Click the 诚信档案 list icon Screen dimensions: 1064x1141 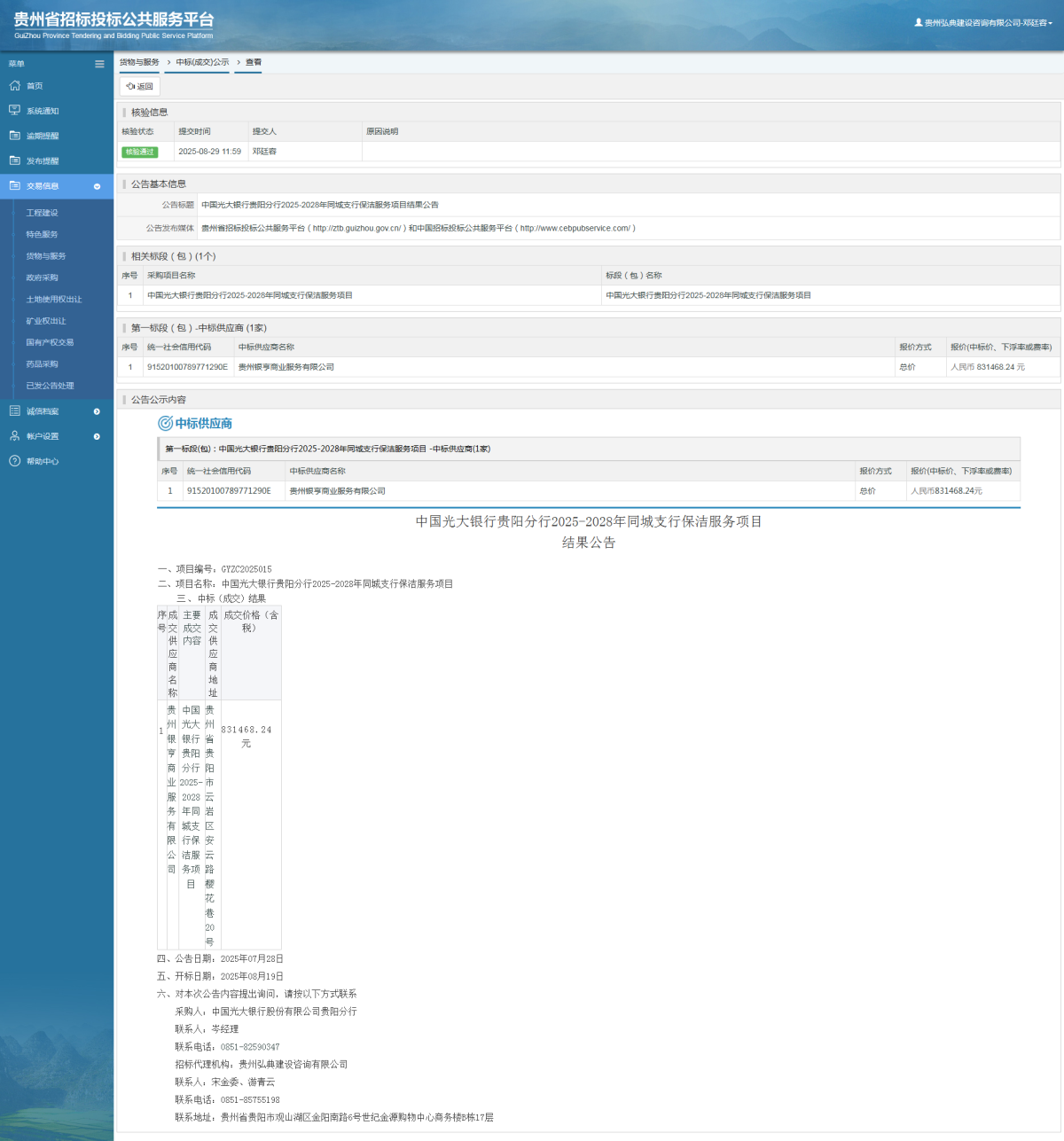pos(14,411)
